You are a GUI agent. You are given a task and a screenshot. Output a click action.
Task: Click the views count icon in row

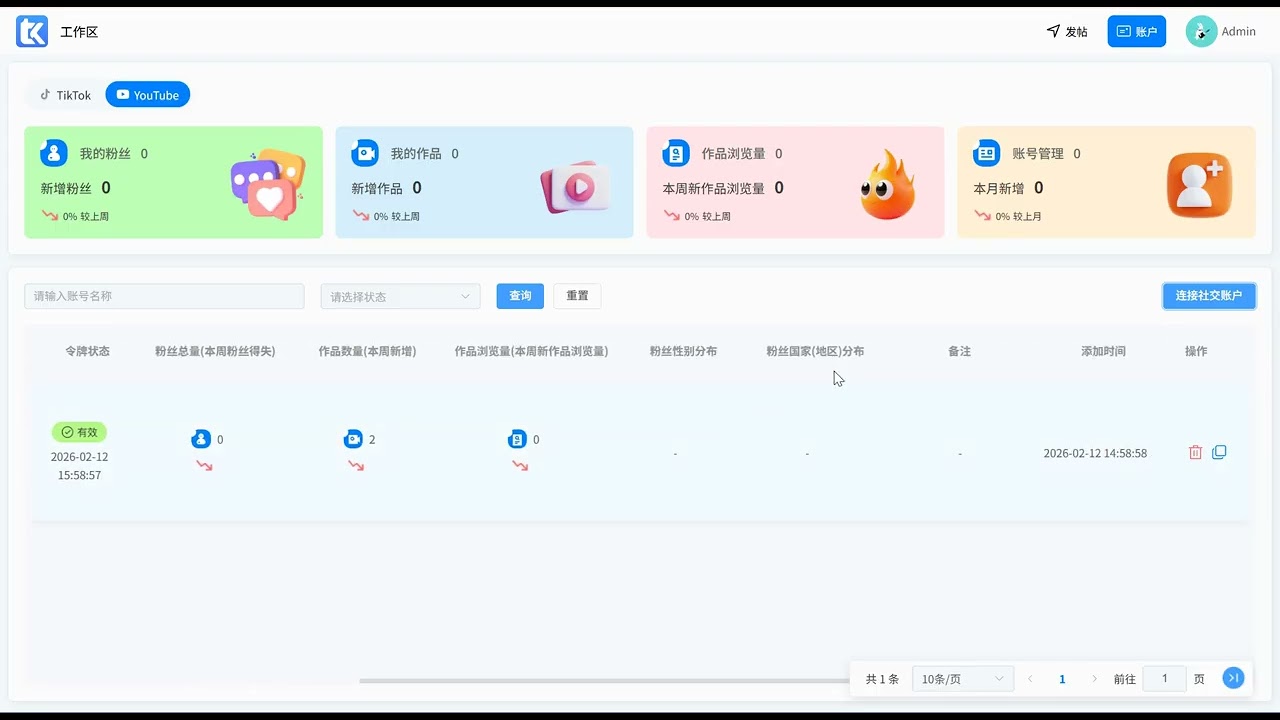click(517, 439)
